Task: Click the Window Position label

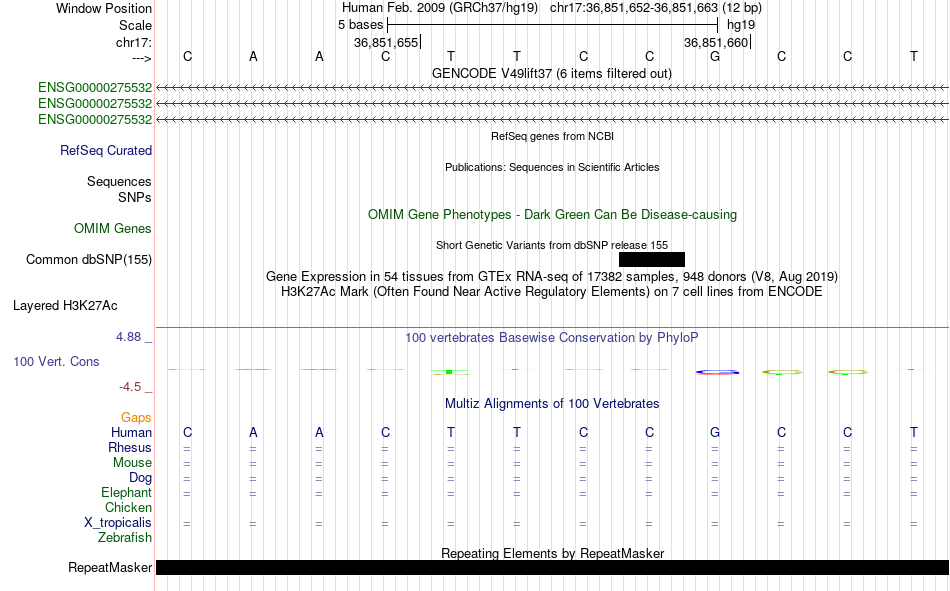Action: (x=104, y=8)
